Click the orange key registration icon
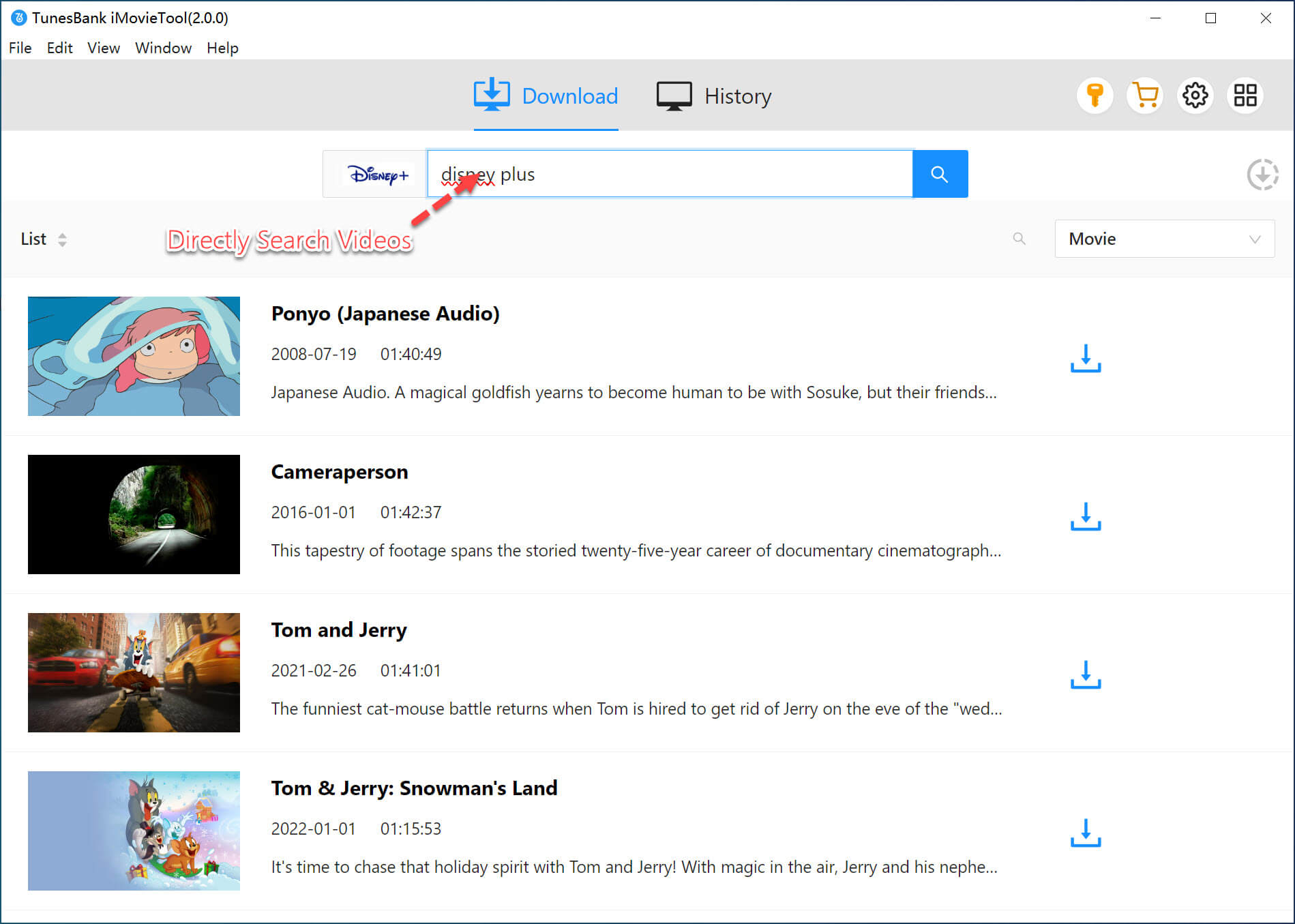This screenshot has height=924, width=1295. [x=1095, y=95]
